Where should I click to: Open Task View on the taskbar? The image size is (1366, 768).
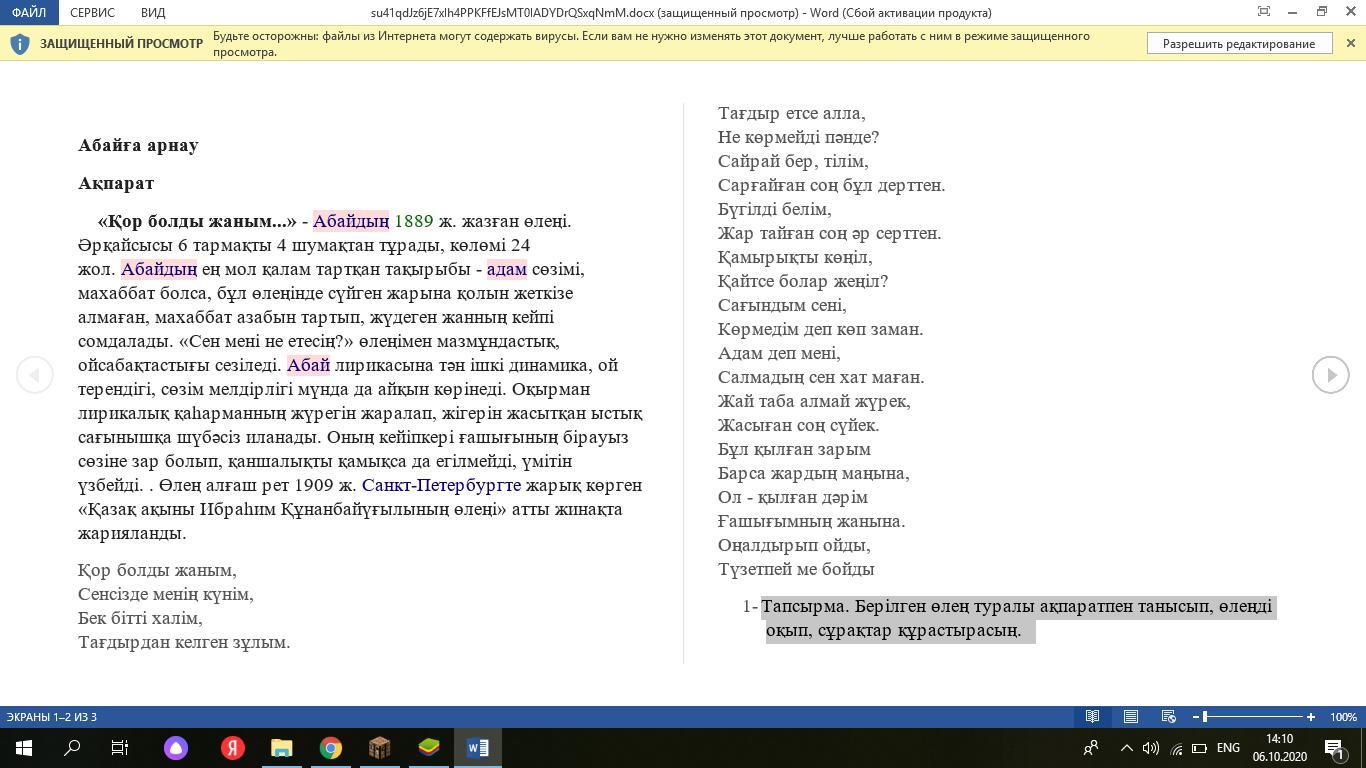pos(120,748)
